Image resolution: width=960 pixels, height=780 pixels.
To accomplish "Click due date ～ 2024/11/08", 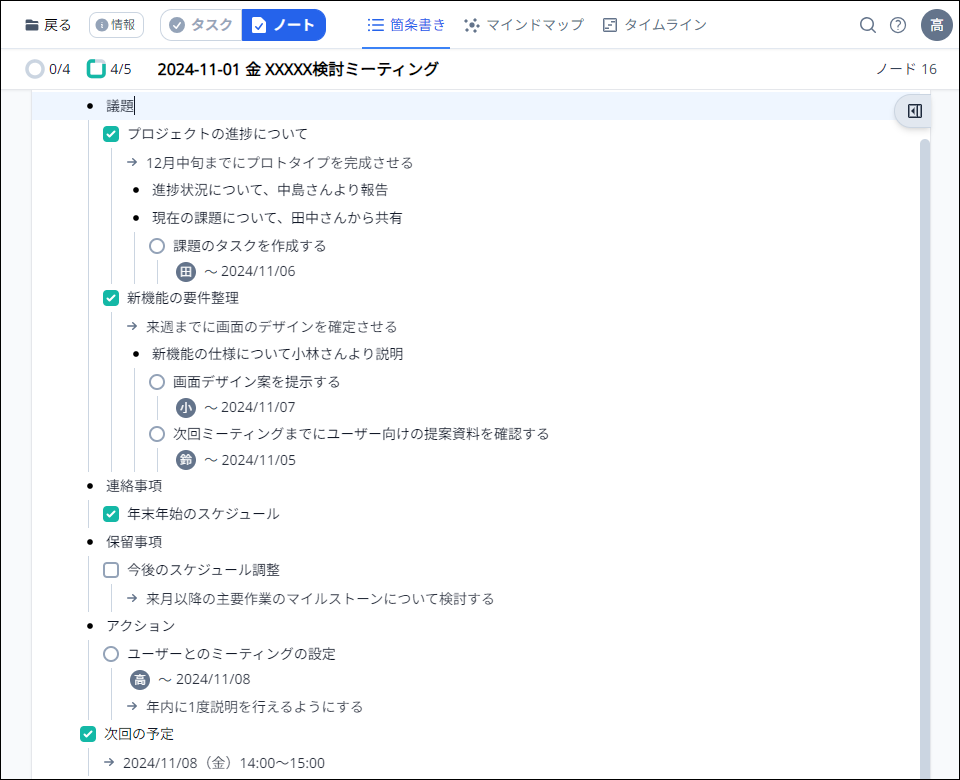I will click(x=204, y=680).
